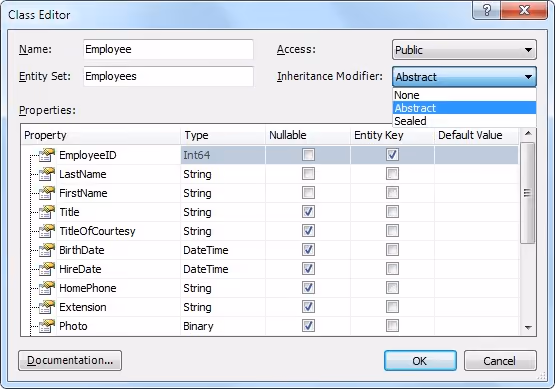Click scrollbar up arrow in properties list
Image resolution: width=555 pixels, height=389 pixels.
[x=528, y=133]
